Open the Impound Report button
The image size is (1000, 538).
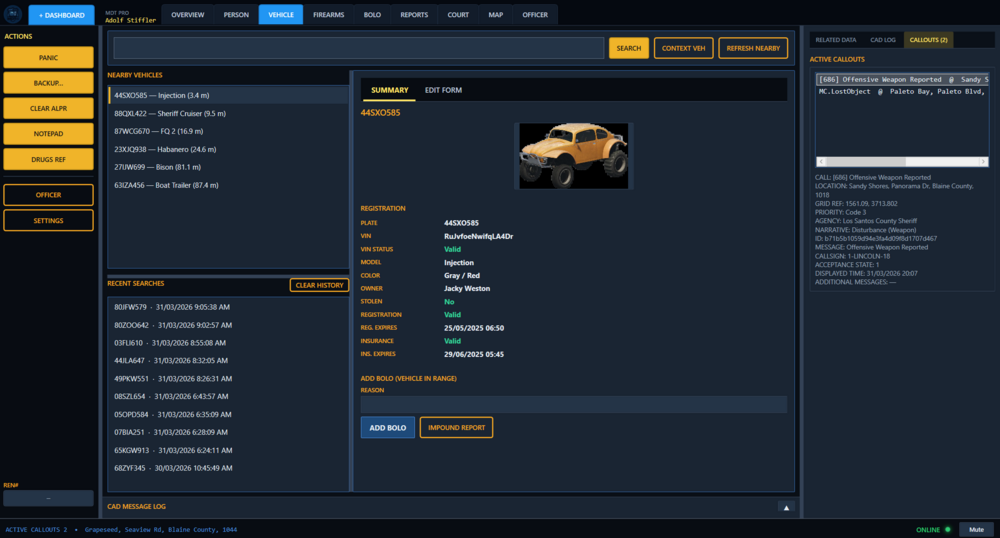click(457, 428)
